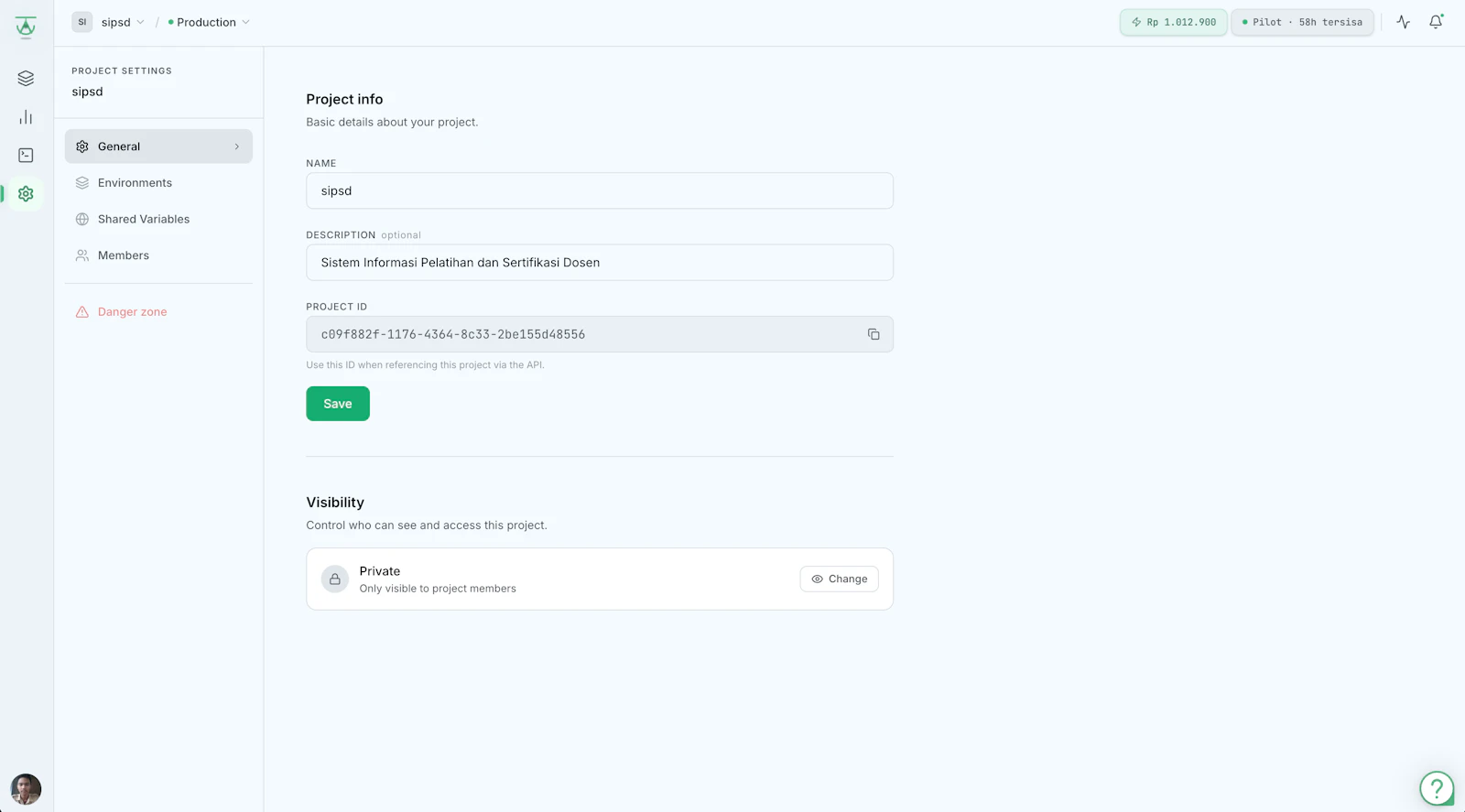Open Members settings section
Screen dimensions: 1465x812
pyautogui.click(x=158, y=255)
